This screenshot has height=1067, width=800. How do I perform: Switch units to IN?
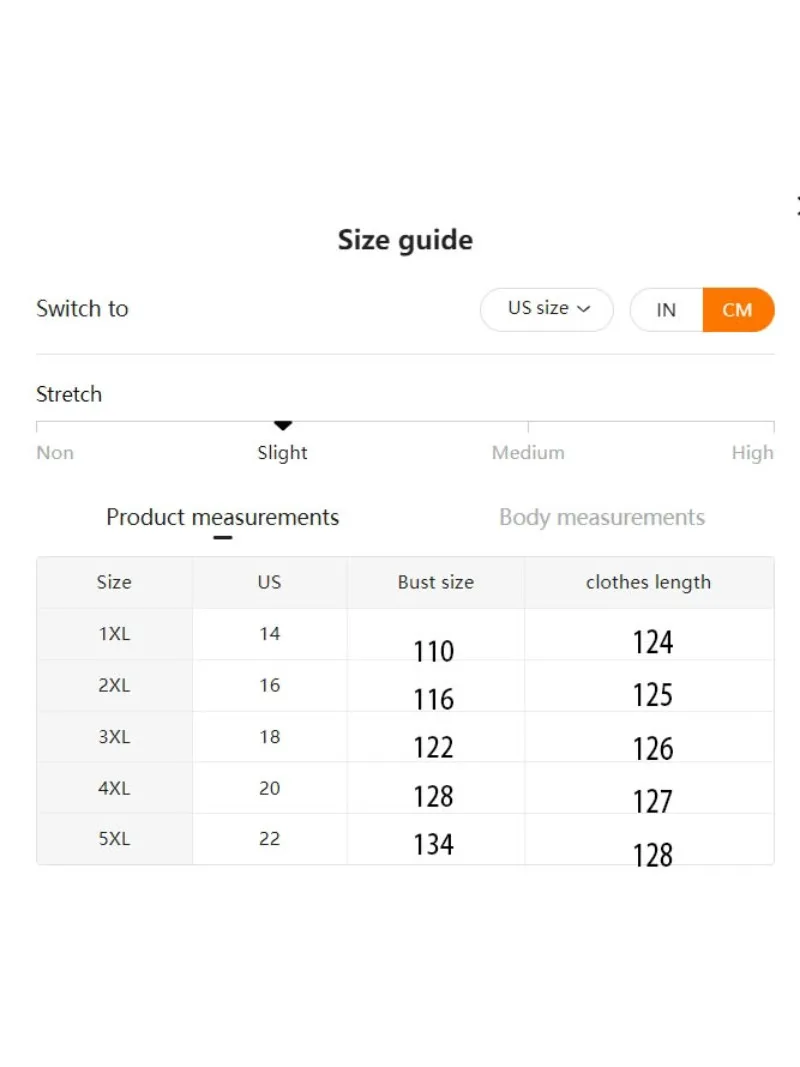point(666,310)
